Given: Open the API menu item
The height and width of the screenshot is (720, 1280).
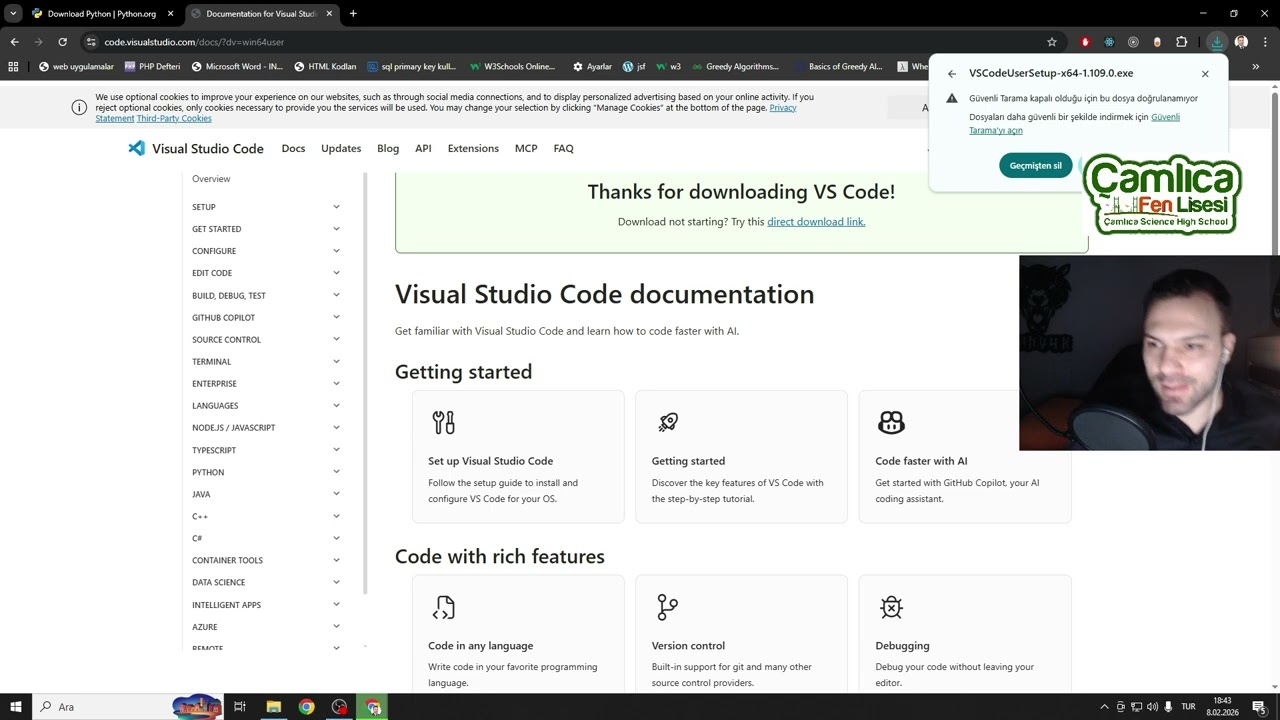Looking at the screenshot, I should click(423, 148).
